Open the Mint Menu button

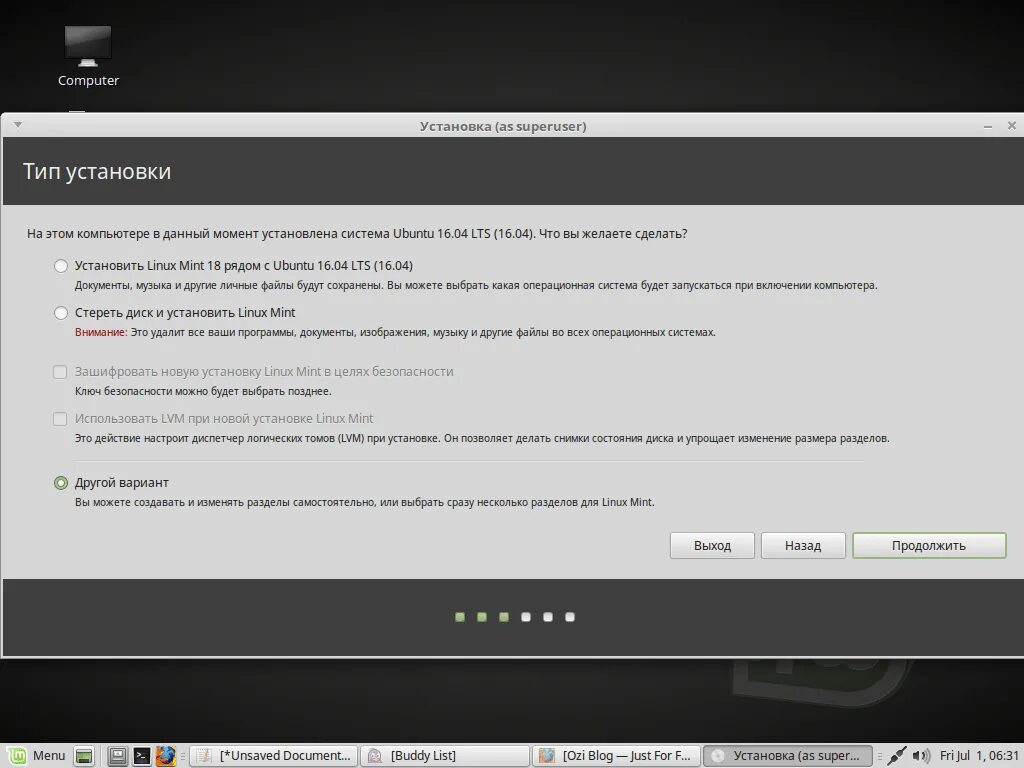[x=36, y=756]
